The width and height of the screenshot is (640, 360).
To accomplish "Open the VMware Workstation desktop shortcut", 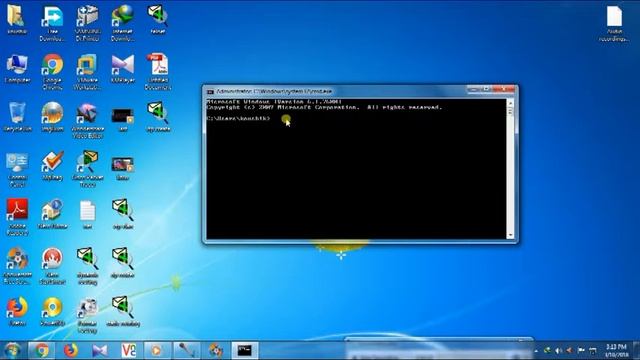I will (87, 72).
